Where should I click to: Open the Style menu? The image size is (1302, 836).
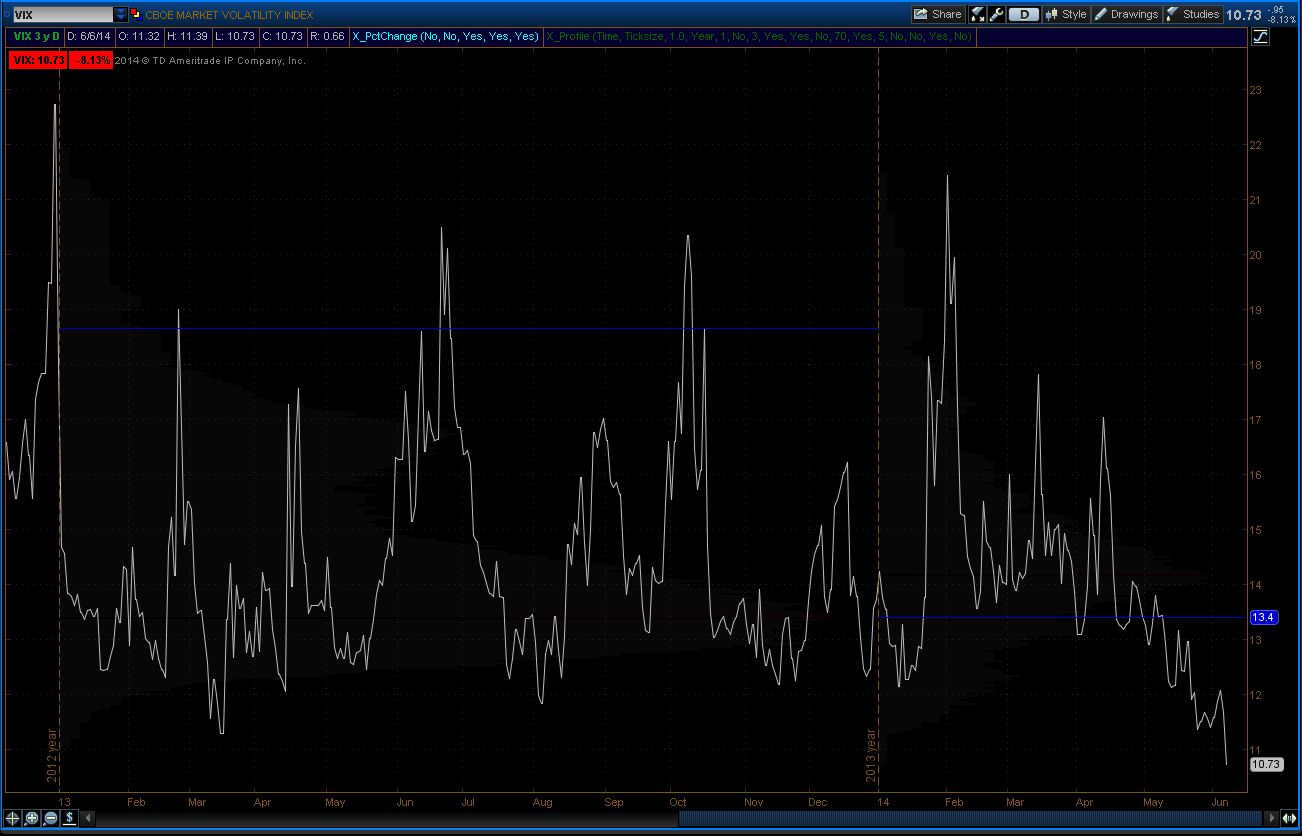click(1066, 14)
